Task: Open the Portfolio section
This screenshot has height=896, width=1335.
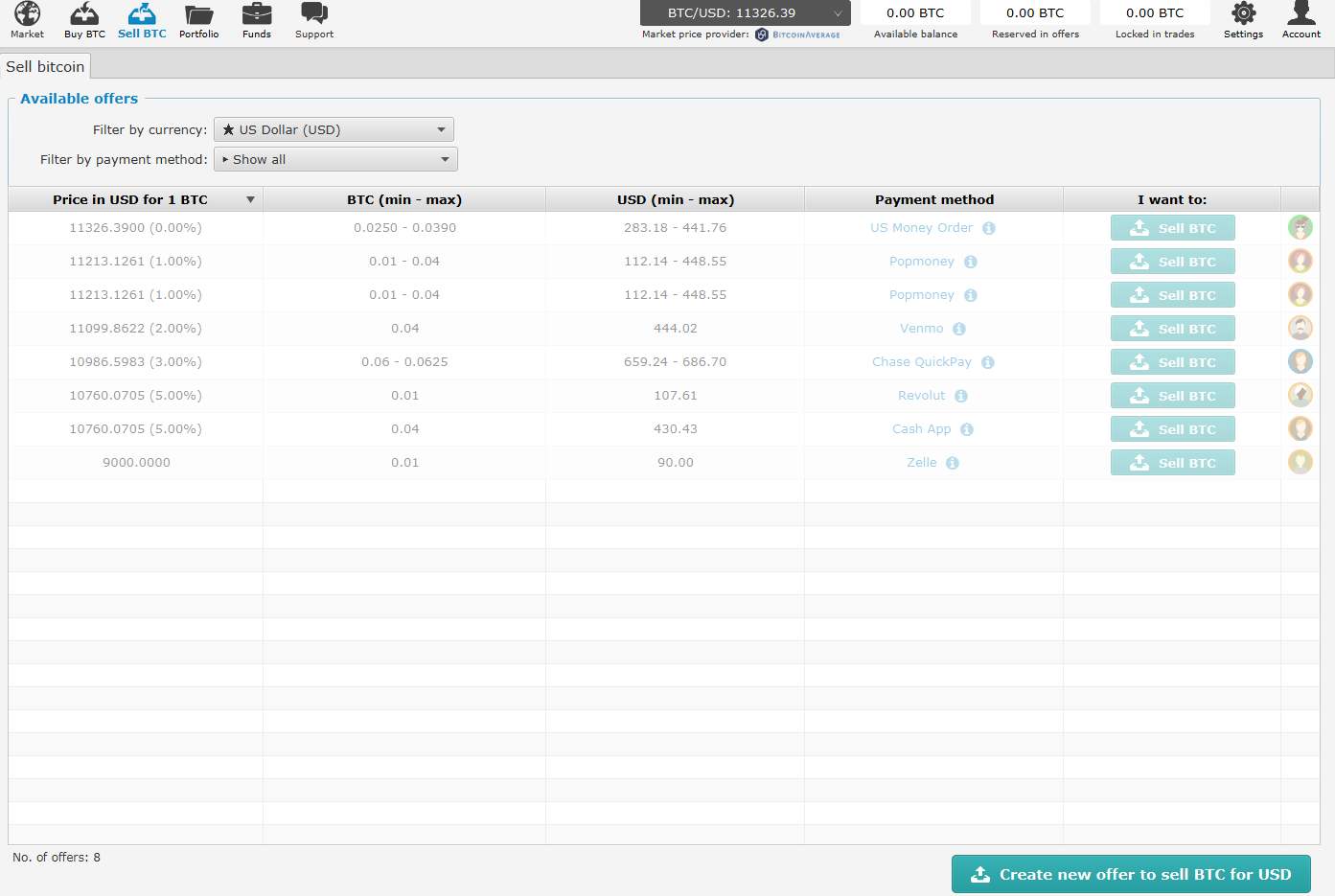Action: pos(199,20)
